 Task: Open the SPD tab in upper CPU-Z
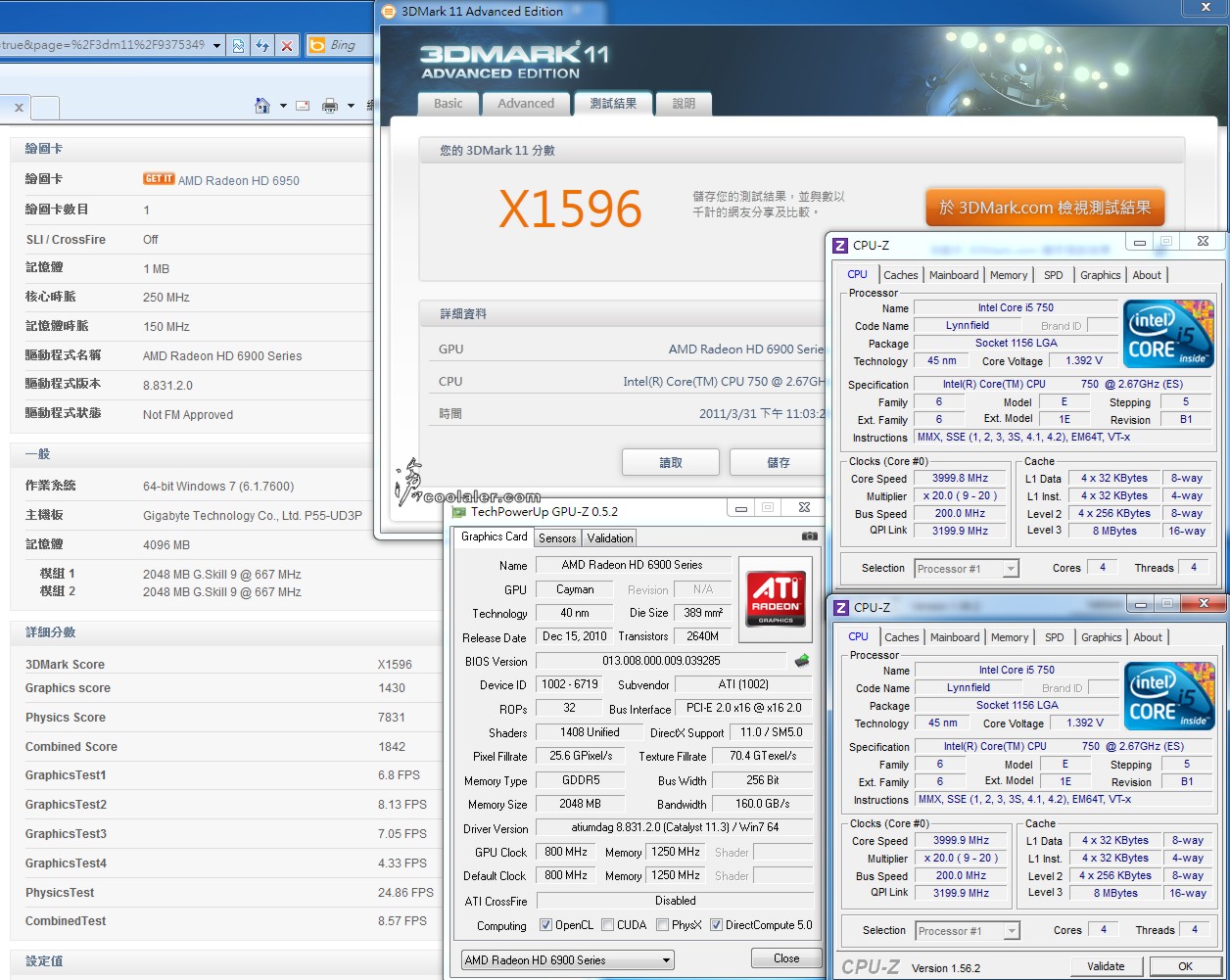(1053, 275)
